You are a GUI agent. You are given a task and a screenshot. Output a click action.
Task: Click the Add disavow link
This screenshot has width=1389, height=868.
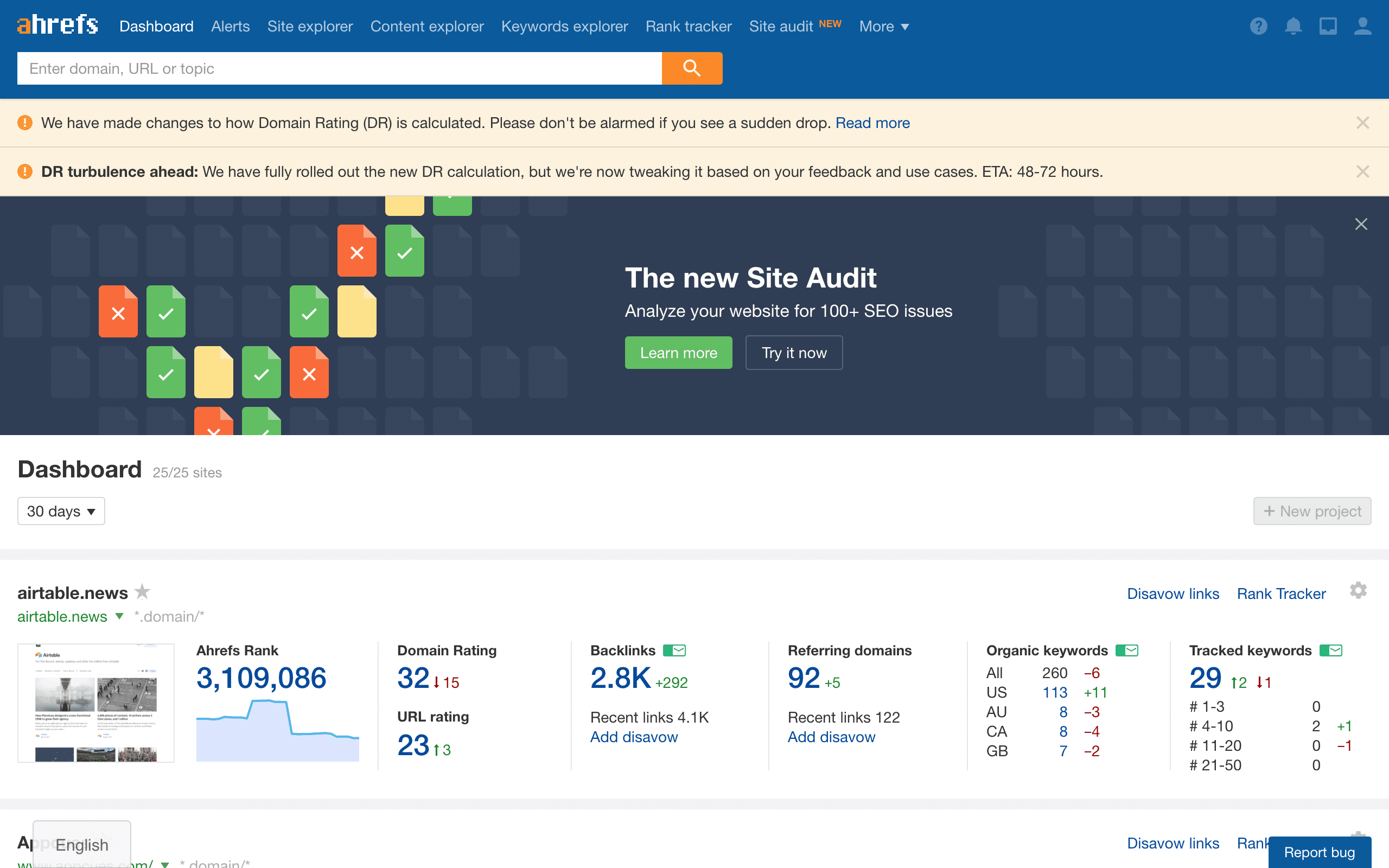[634, 736]
